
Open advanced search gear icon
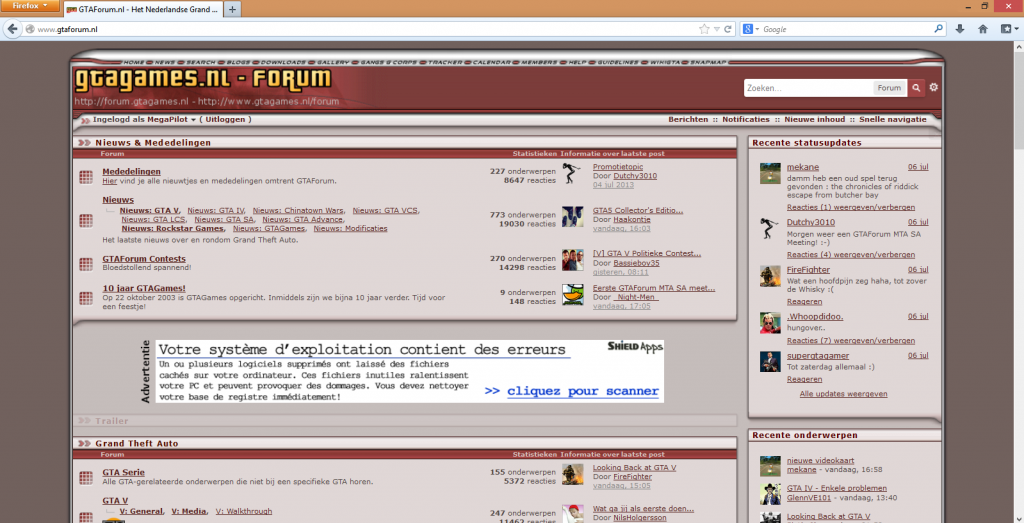(x=934, y=87)
